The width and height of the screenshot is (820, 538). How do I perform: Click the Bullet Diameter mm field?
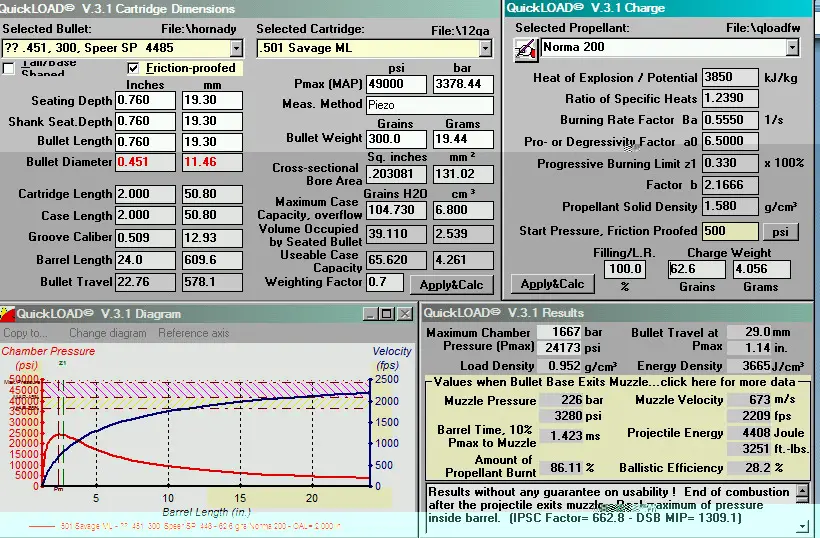pyautogui.click(x=212, y=162)
